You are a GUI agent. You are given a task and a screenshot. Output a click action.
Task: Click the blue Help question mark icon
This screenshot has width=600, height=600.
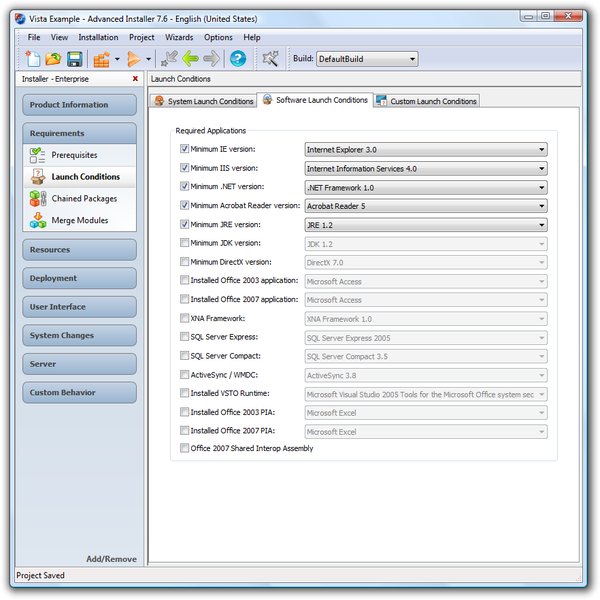238,59
